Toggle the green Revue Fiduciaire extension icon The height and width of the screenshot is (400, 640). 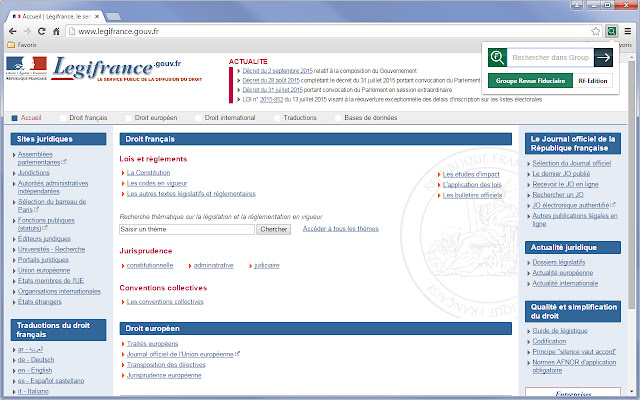coord(611,31)
